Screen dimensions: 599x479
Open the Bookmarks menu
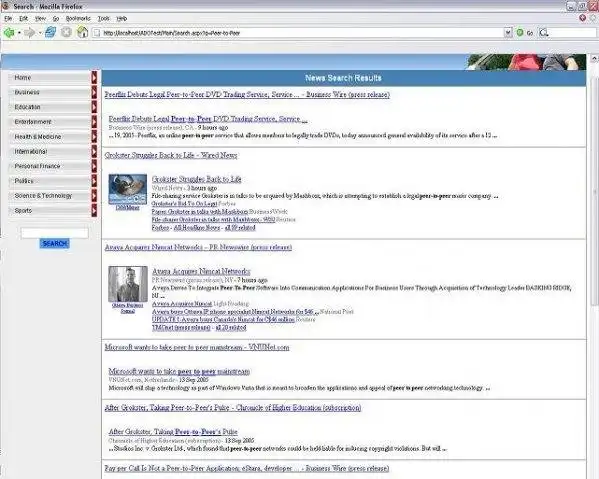coord(78,18)
